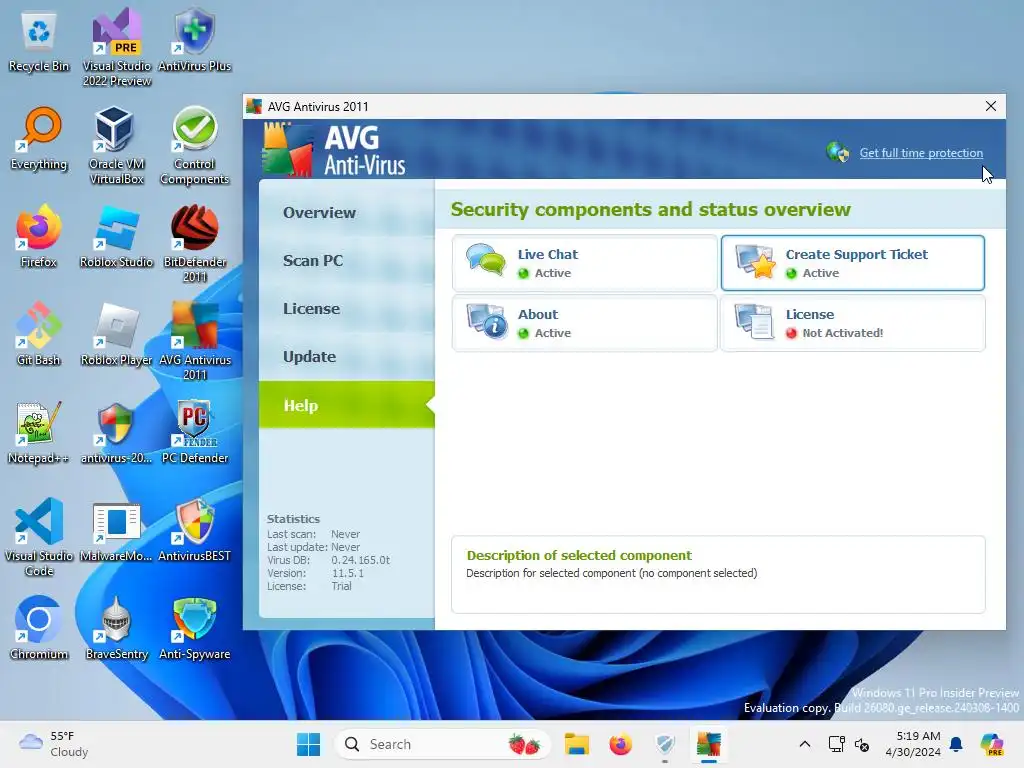Screen dimensions: 1024x768
Task: Select the Everything search desktop icon
Action: (x=39, y=139)
